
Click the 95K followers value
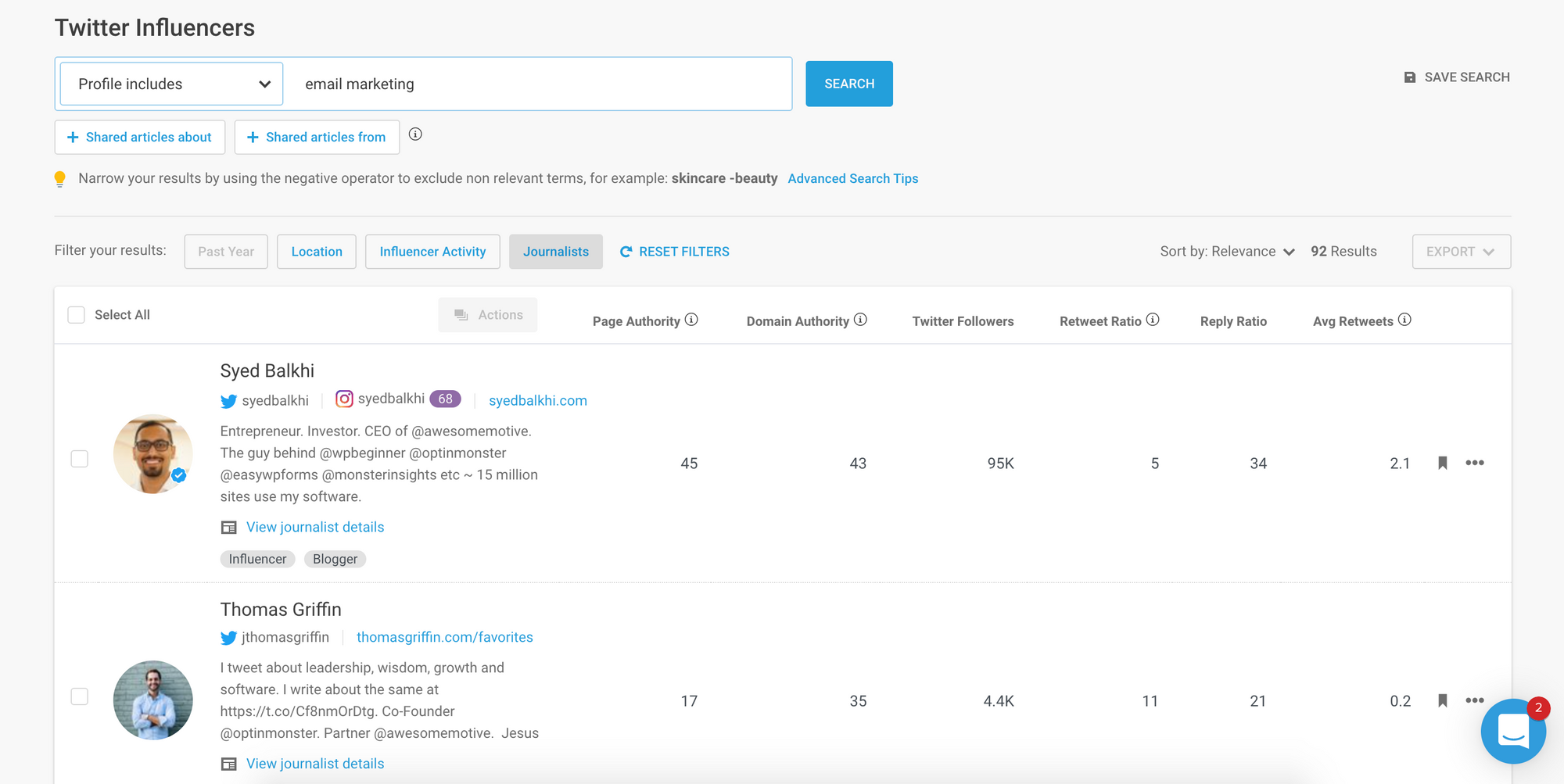(1000, 464)
